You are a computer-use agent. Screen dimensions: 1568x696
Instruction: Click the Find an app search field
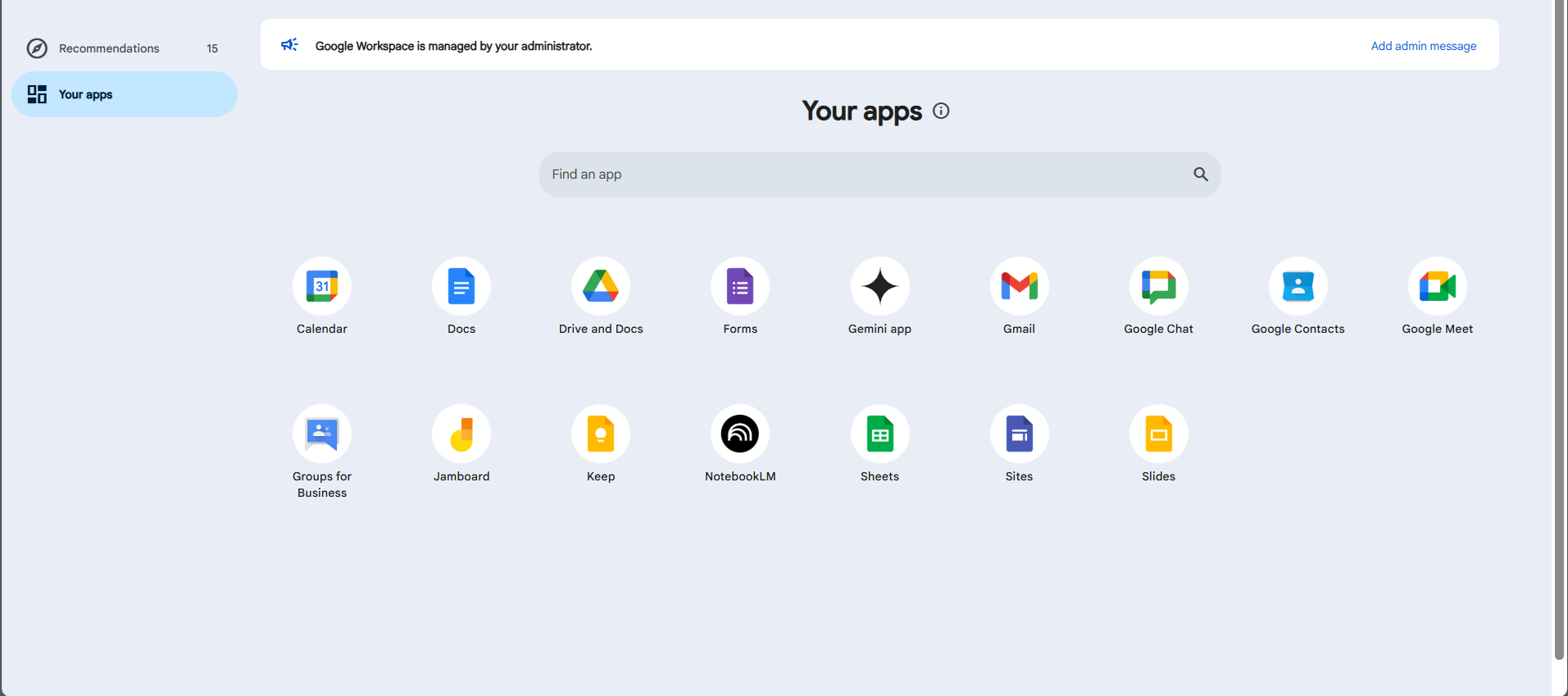[x=861, y=175]
